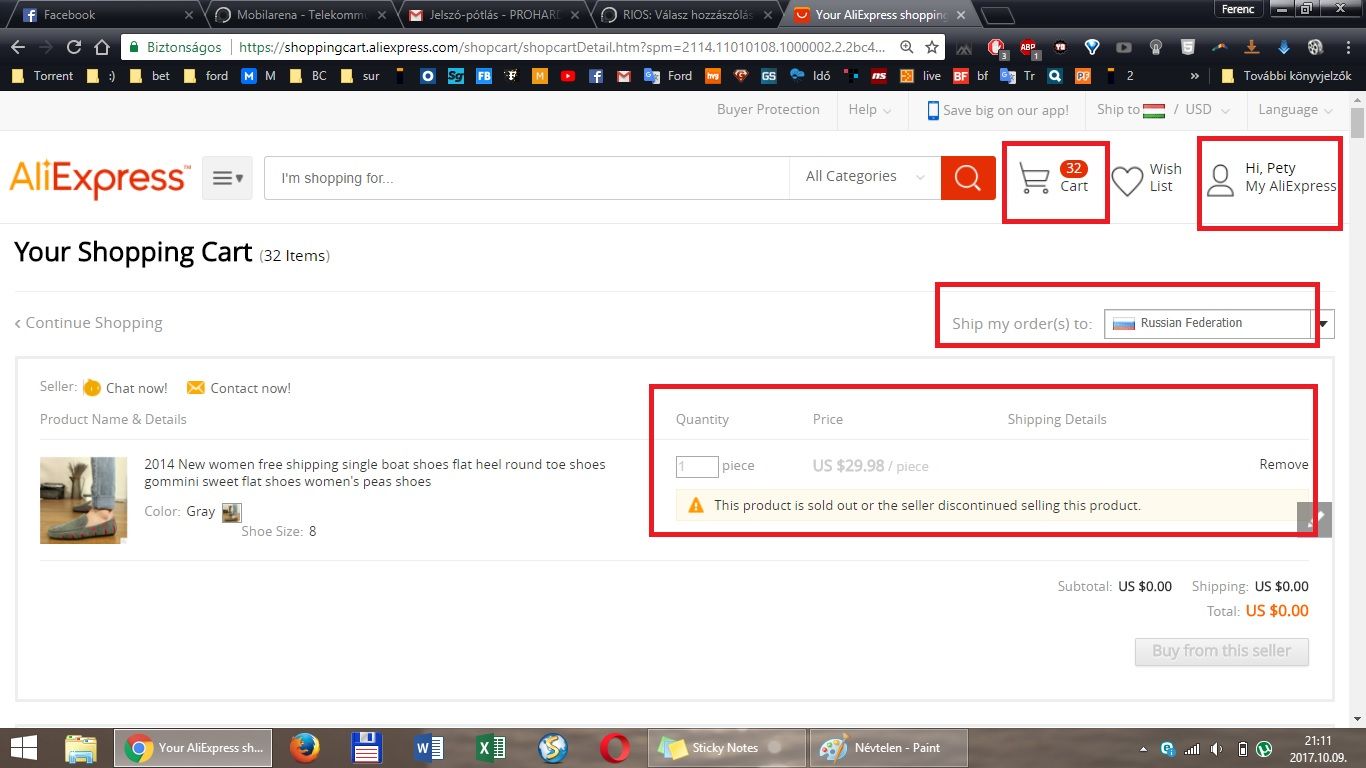The height and width of the screenshot is (768, 1366).
Task: Bookmark this page with the star icon
Action: pos(932,47)
